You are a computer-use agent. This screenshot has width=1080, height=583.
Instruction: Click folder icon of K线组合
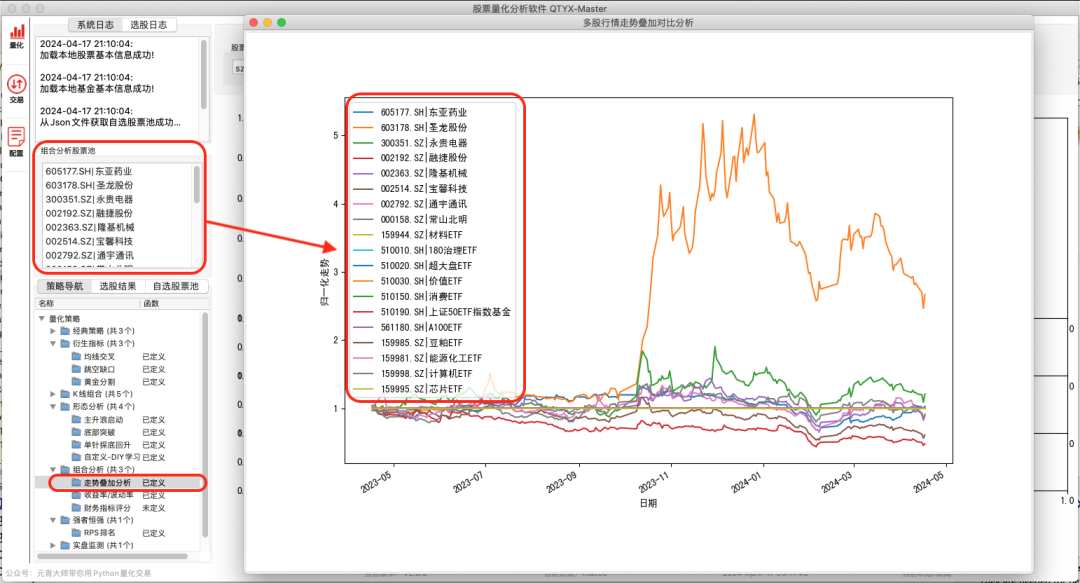(65, 393)
